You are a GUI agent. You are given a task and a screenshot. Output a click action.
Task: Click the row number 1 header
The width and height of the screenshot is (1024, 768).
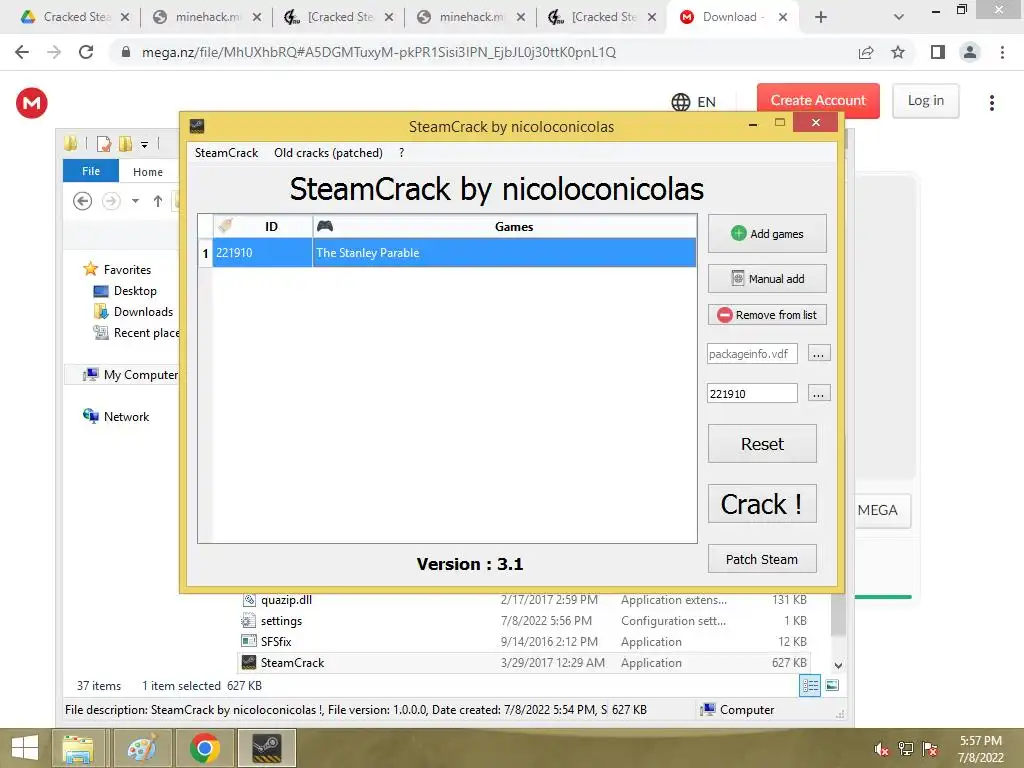(205, 253)
